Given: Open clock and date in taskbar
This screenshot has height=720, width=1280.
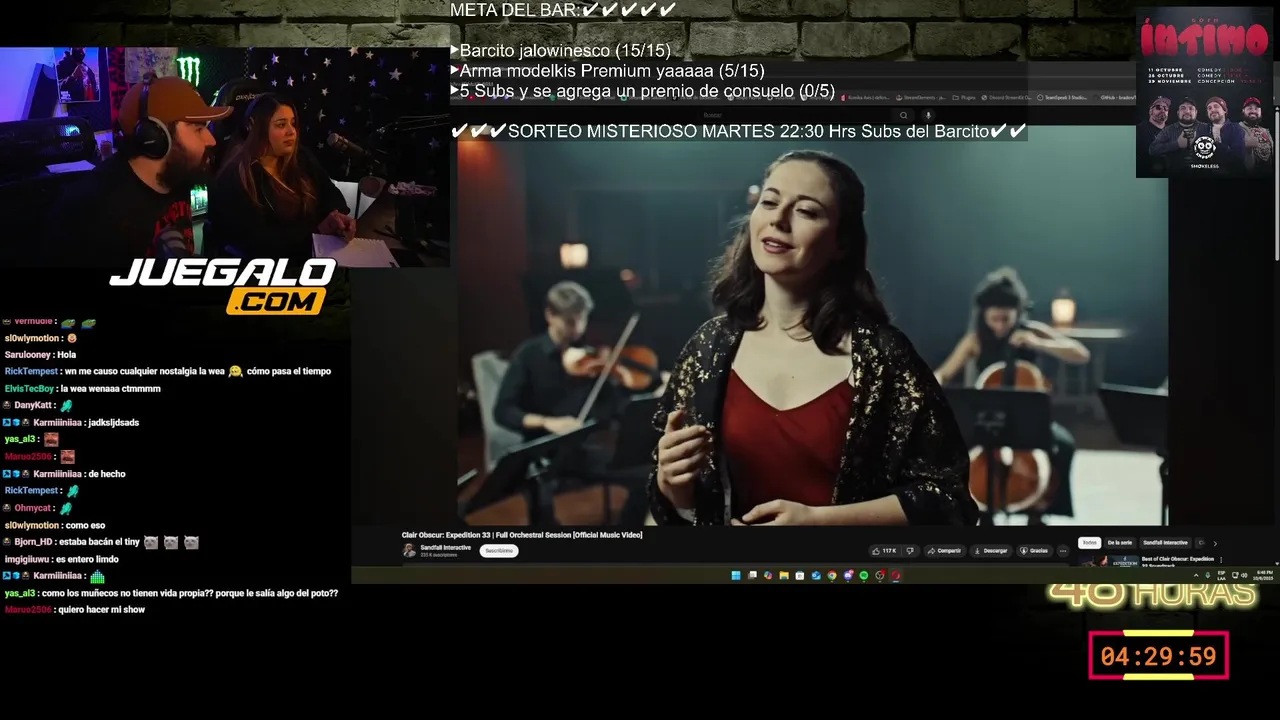Looking at the screenshot, I should click(x=1264, y=575).
